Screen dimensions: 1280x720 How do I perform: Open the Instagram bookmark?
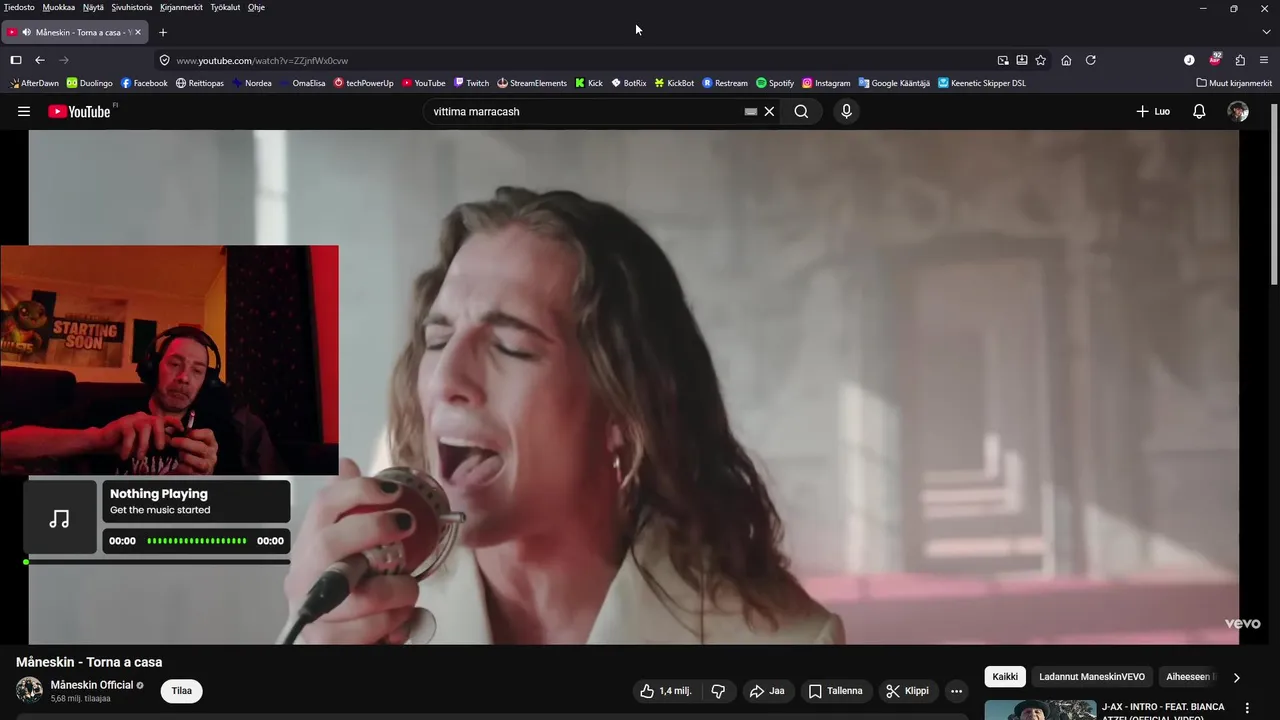826,83
